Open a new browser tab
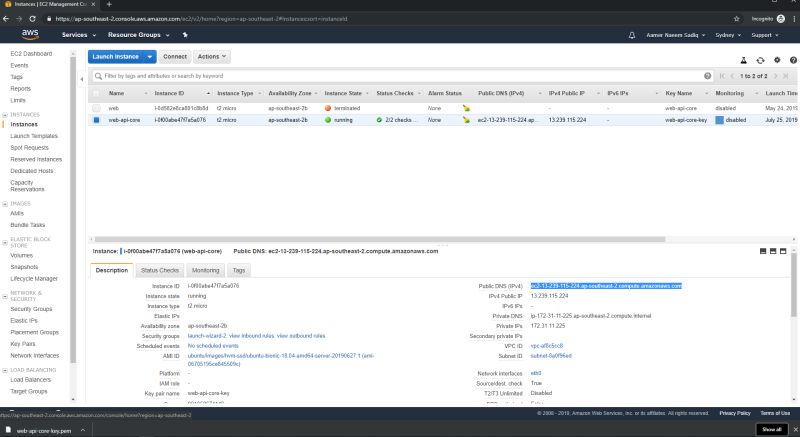The image size is (800, 437). (109, 4)
